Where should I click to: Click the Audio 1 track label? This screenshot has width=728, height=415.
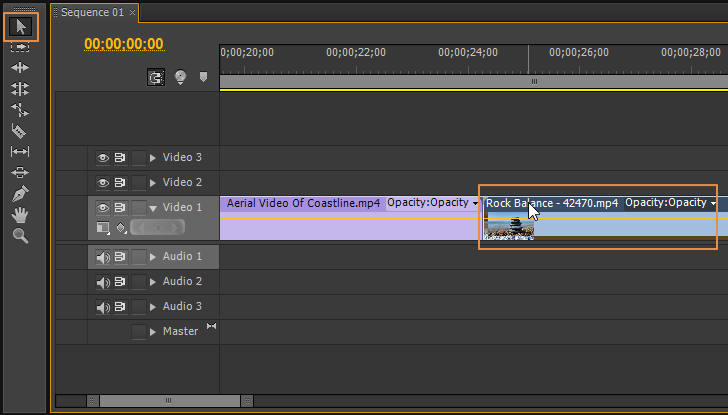coord(182,256)
